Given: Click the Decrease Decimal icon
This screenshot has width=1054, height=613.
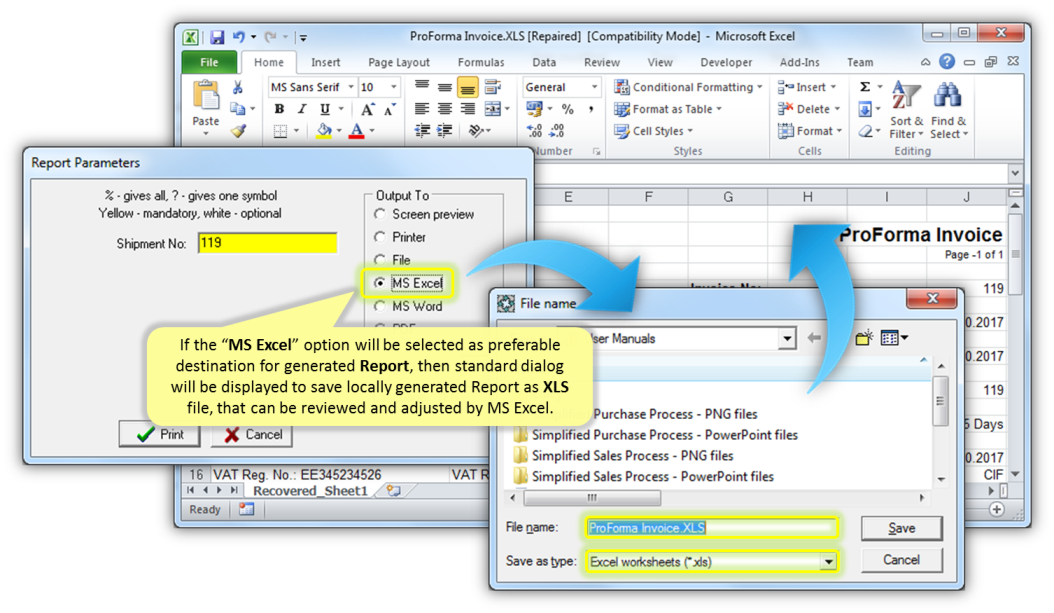Looking at the screenshot, I should [557, 131].
